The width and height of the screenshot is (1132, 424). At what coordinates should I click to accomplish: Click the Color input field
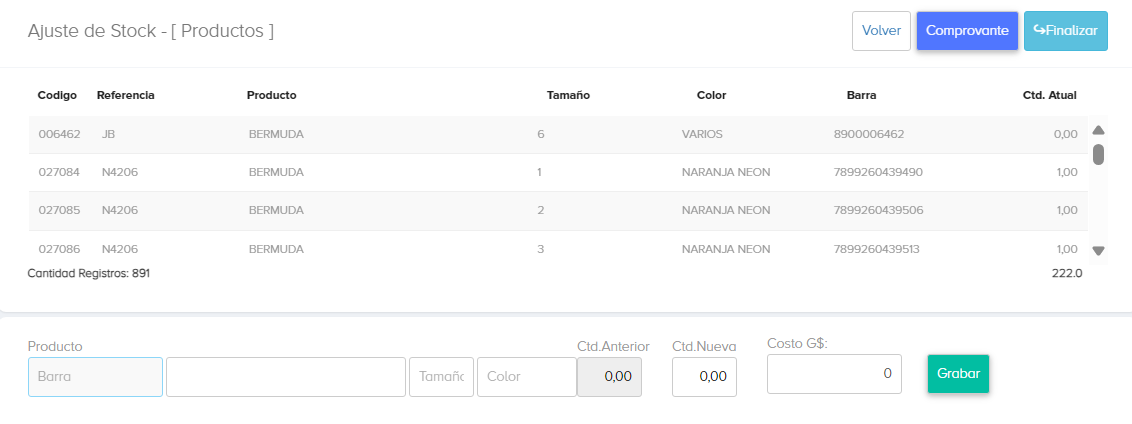point(526,377)
